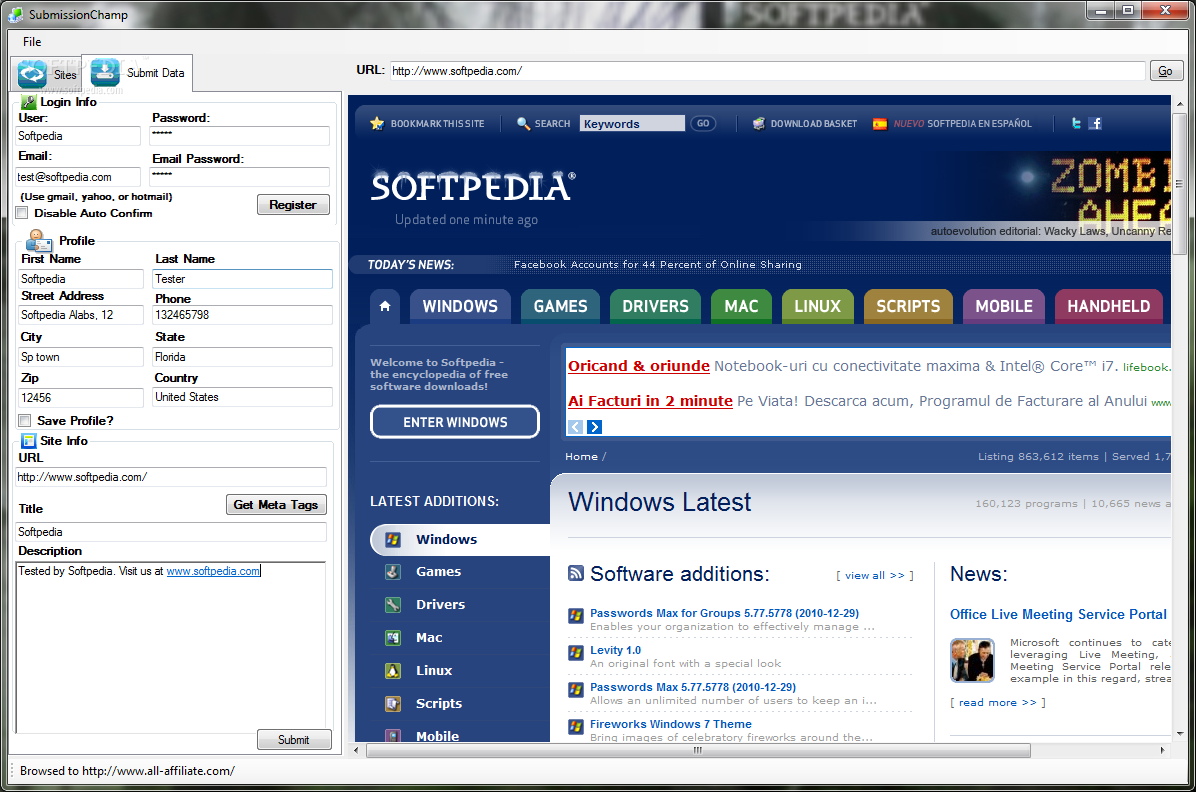Click Get Meta Tags button
The height and width of the screenshot is (792, 1196).
(276, 504)
